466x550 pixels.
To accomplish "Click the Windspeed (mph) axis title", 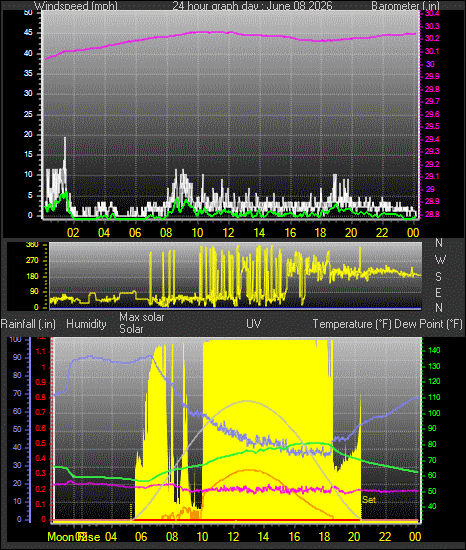I will (76, 6).
